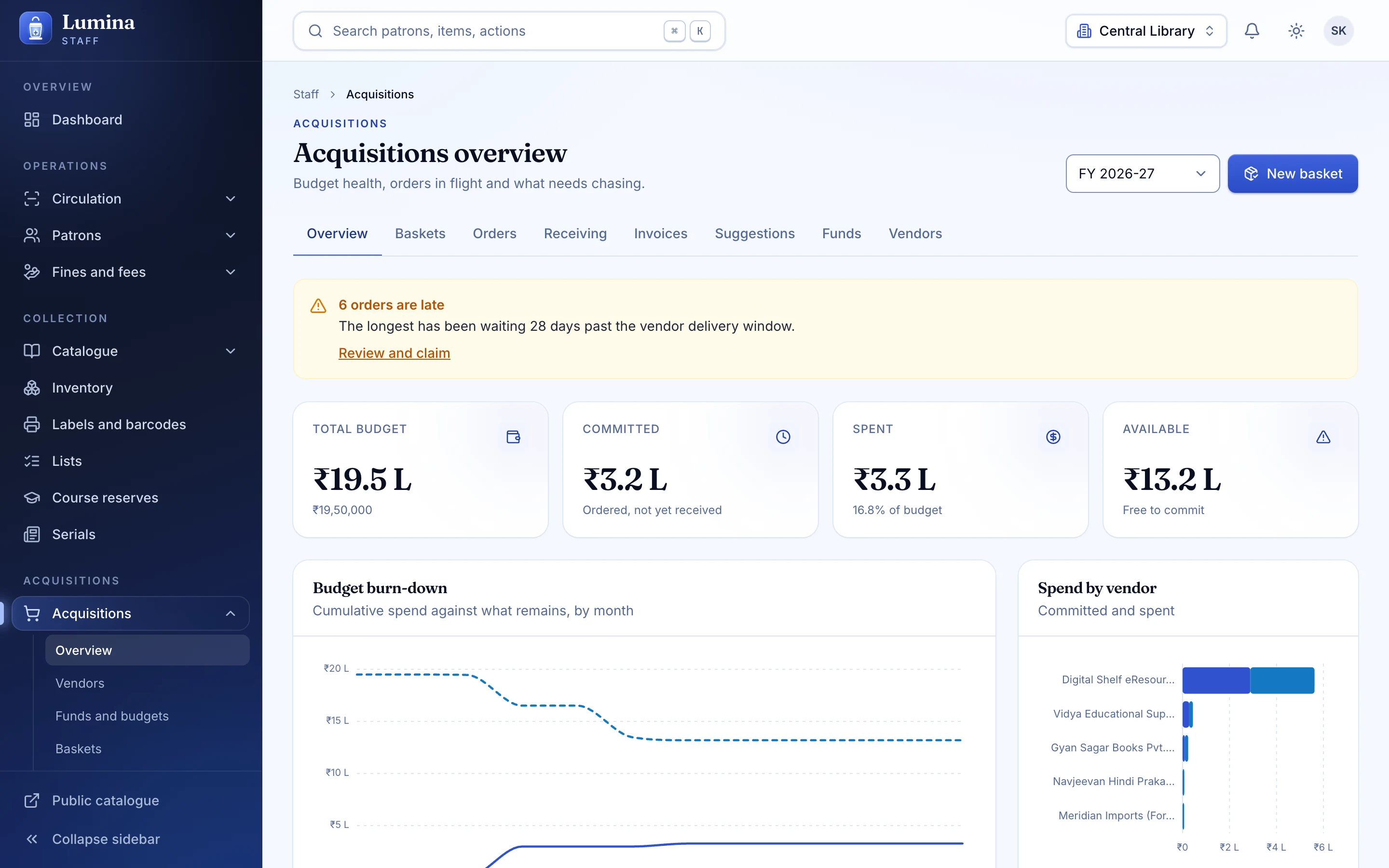Expand the Patrons menu
Screen dimensions: 1389x868
(131, 235)
